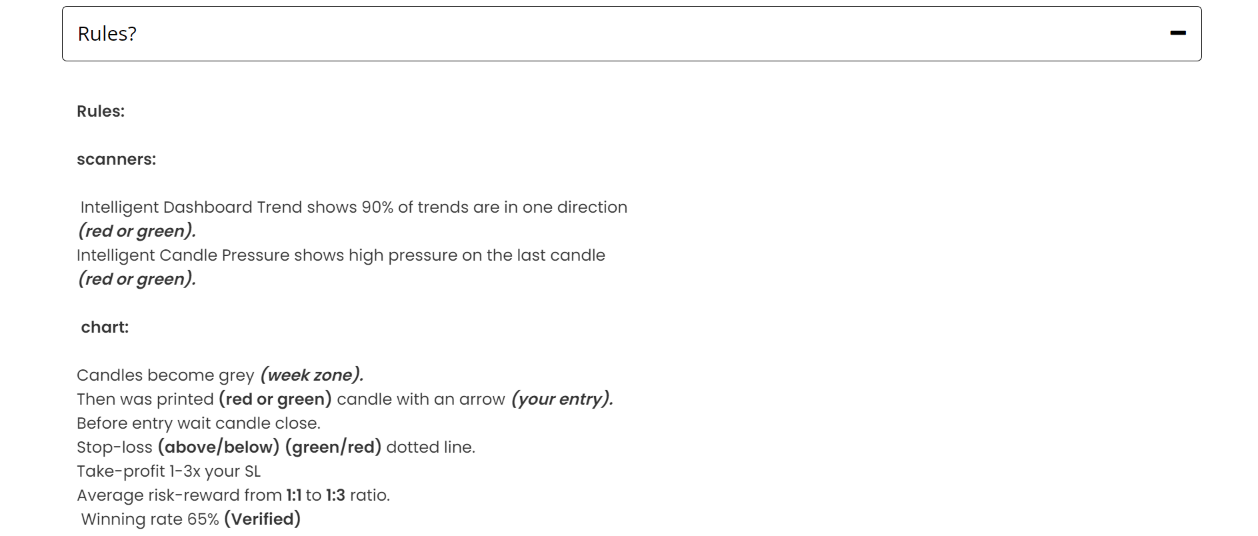The height and width of the screenshot is (536, 1258).
Task: Click the Intelligent Dashboard Trend sentence
Action: (x=354, y=207)
